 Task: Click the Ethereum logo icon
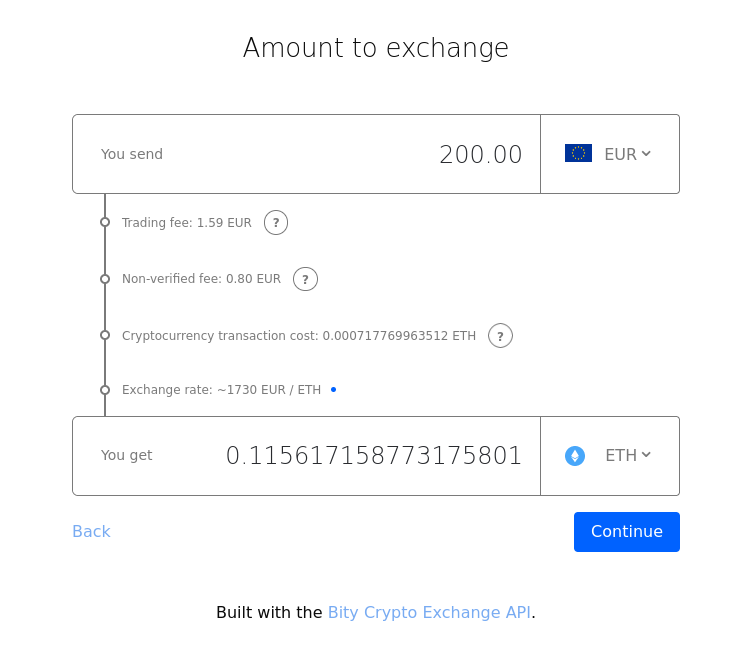575,456
